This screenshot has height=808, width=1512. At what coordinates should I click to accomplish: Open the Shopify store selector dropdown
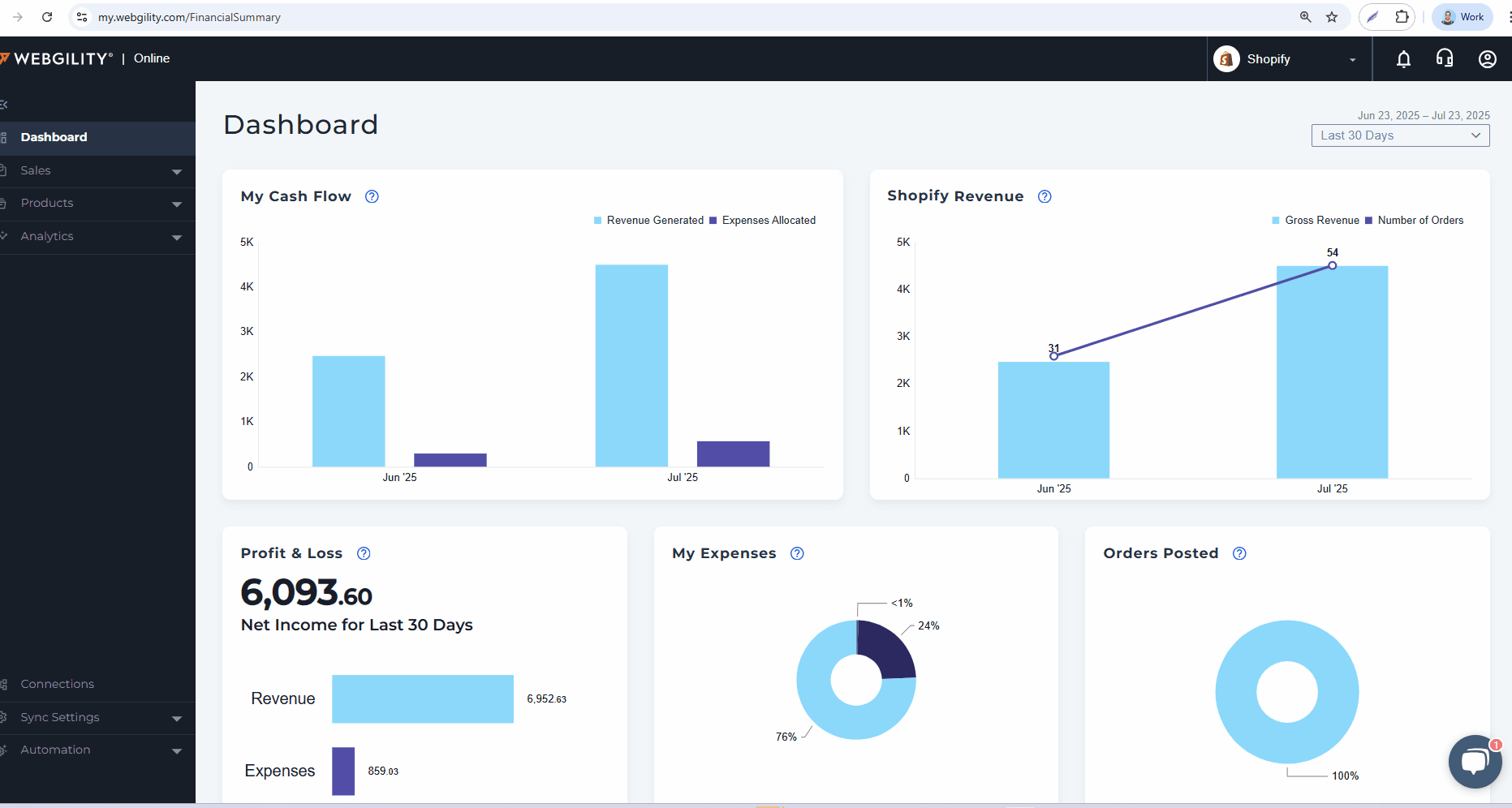click(1288, 59)
